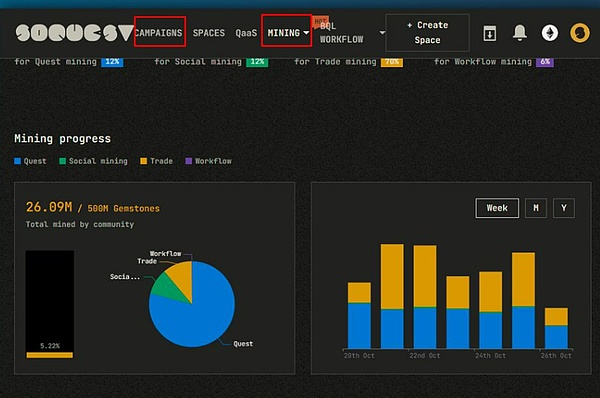Click the Create Space button

click(x=427, y=33)
